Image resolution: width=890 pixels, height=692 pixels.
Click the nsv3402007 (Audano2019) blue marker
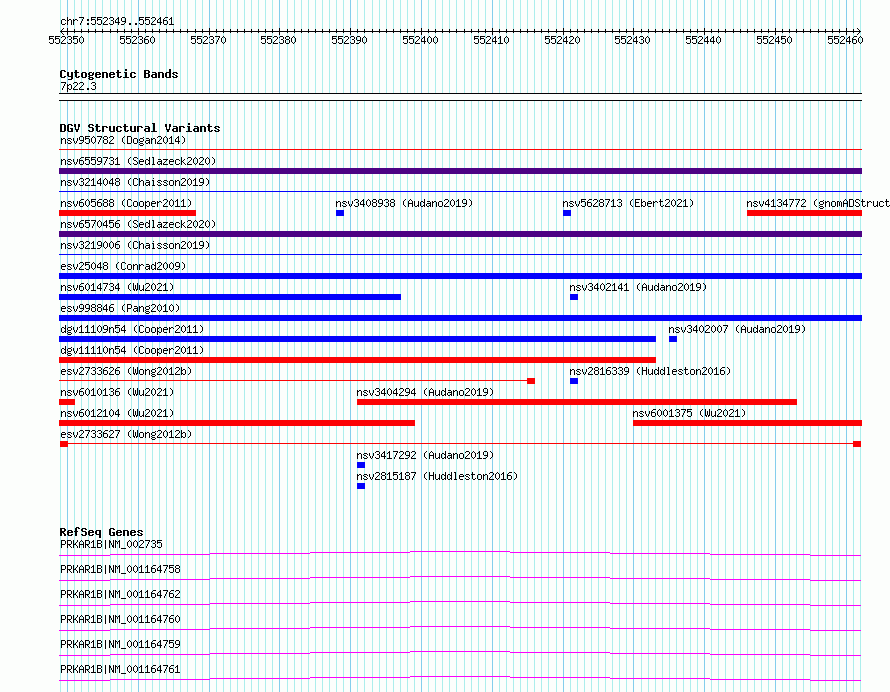[x=673, y=339]
